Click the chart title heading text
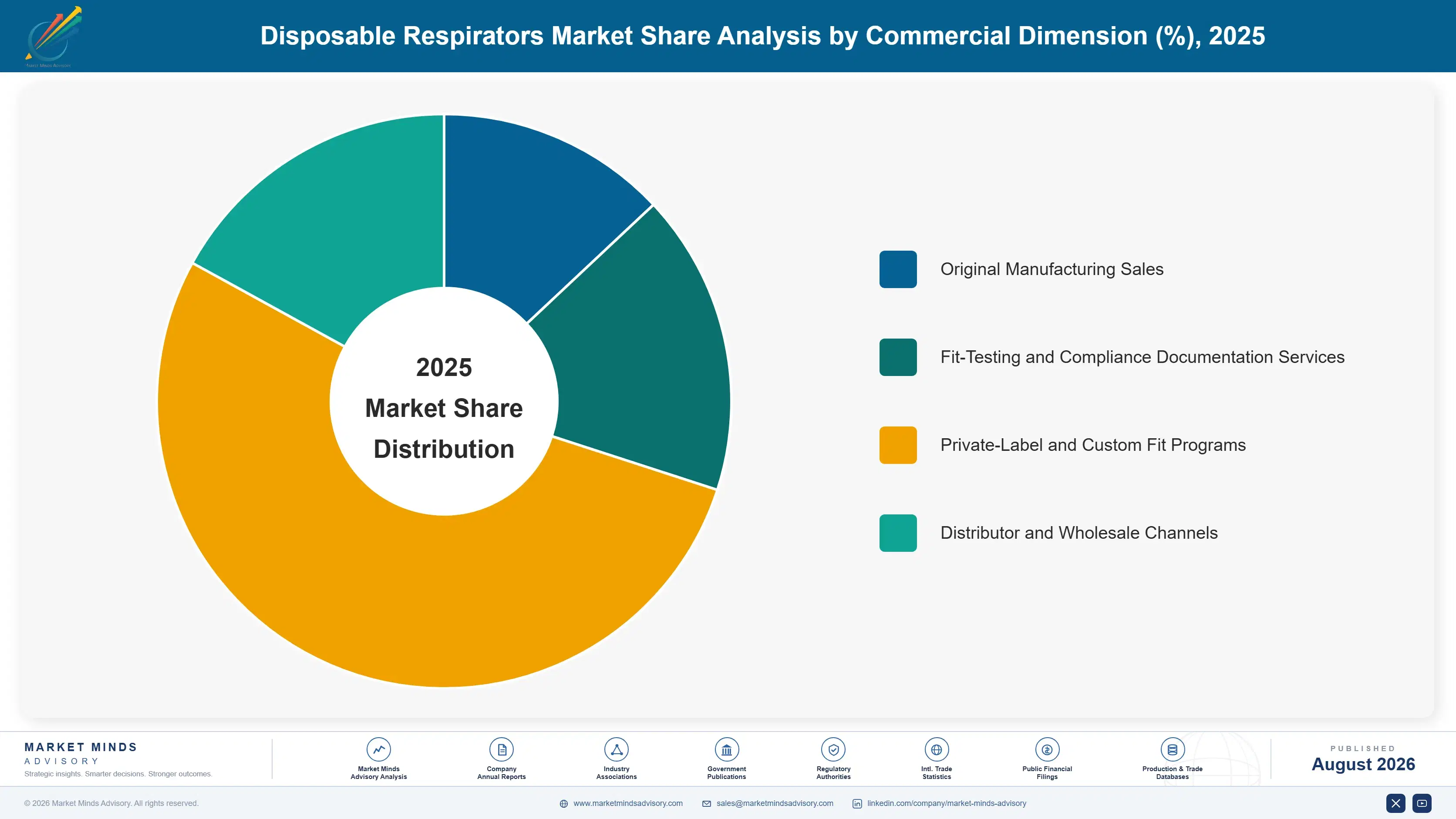Image resolution: width=1456 pixels, height=819 pixels. coord(762,36)
